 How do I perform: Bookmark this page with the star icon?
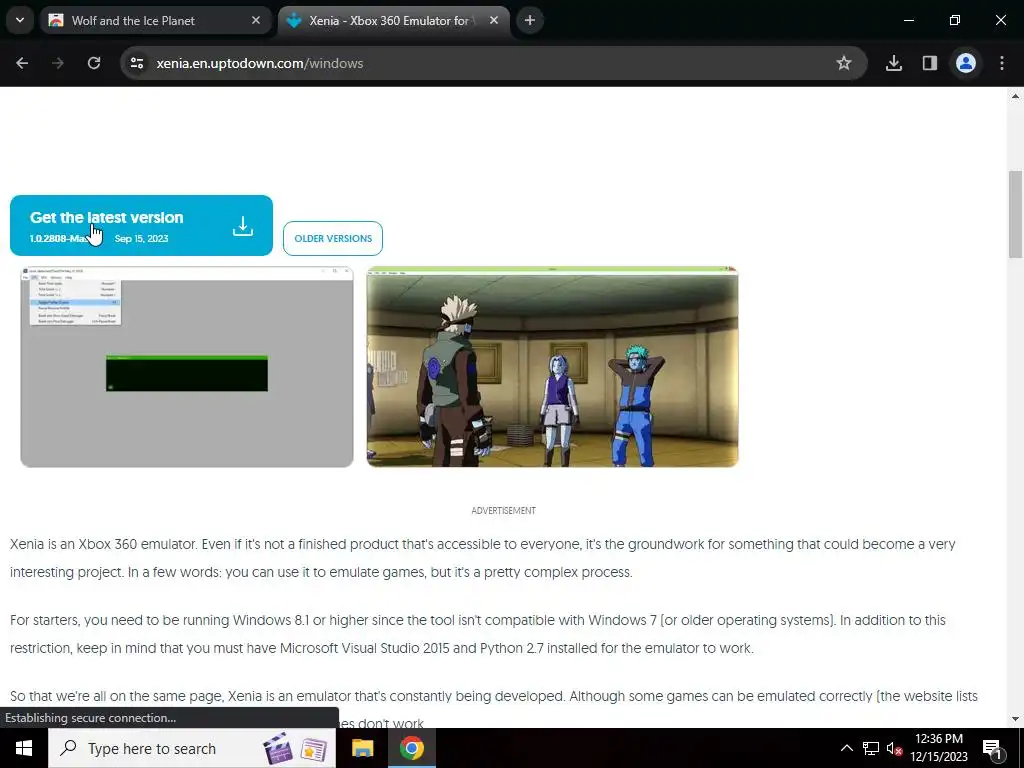pos(844,63)
